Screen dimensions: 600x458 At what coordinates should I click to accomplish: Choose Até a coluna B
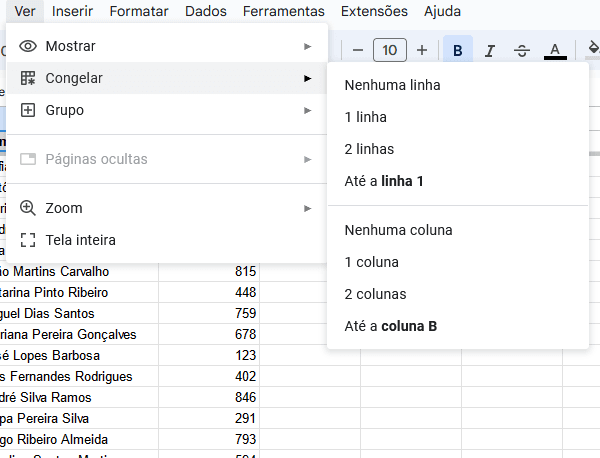coord(390,326)
